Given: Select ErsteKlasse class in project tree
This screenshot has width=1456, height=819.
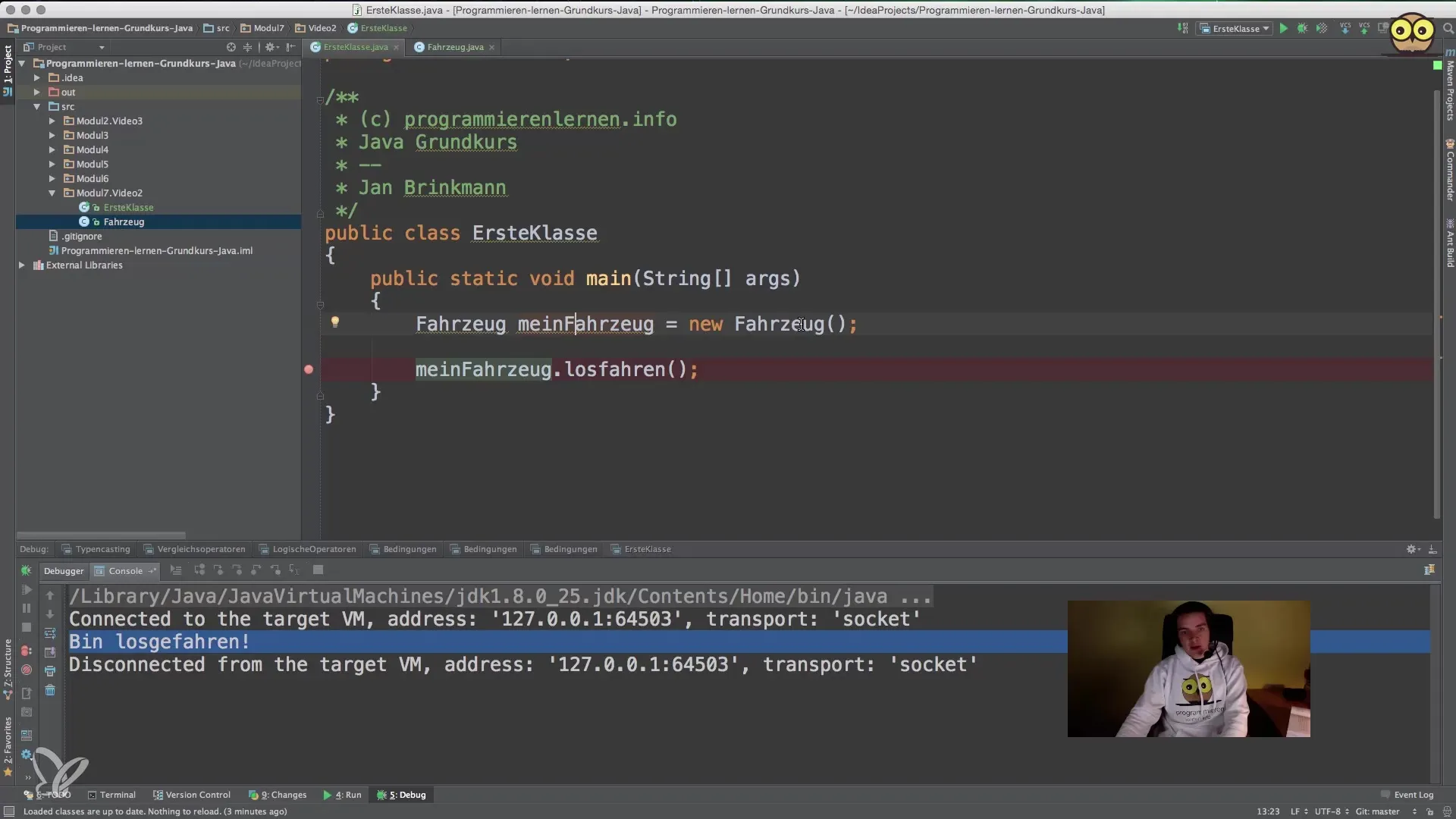Looking at the screenshot, I should tap(128, 208).
